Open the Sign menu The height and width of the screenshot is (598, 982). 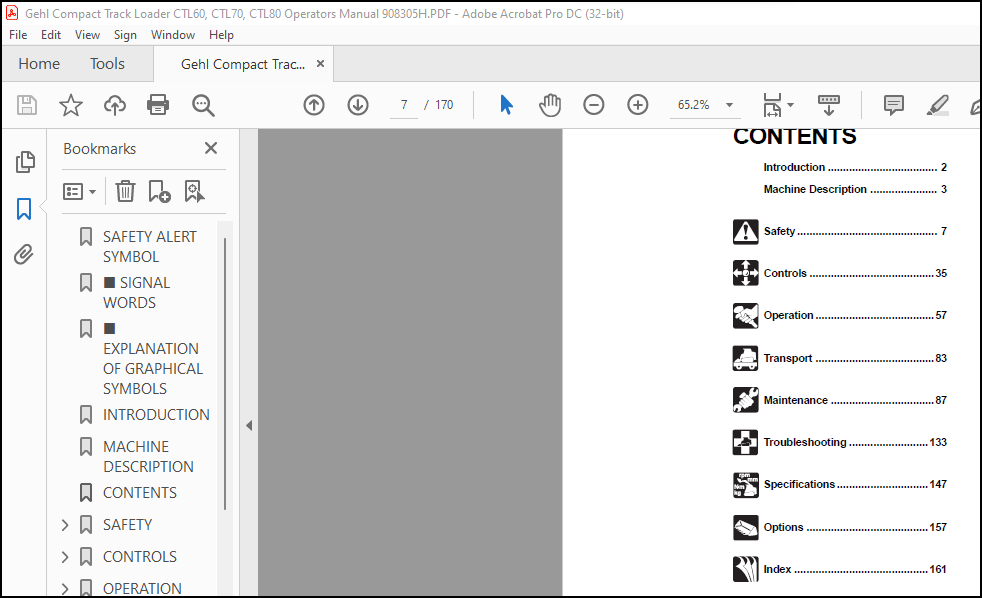[x=125, y=35]
